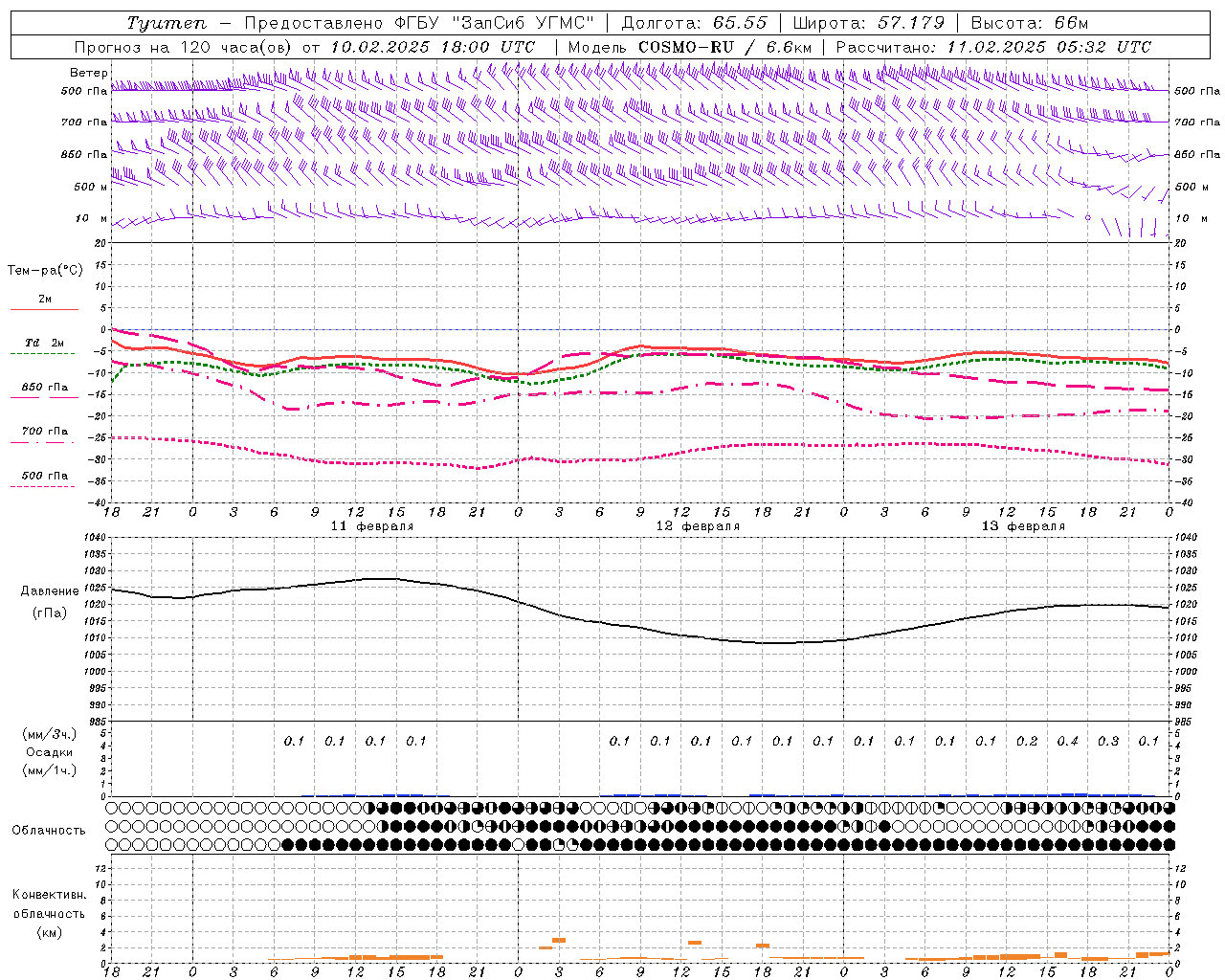Click the 700 гПа temperature legend label

(x=45, y=432)
